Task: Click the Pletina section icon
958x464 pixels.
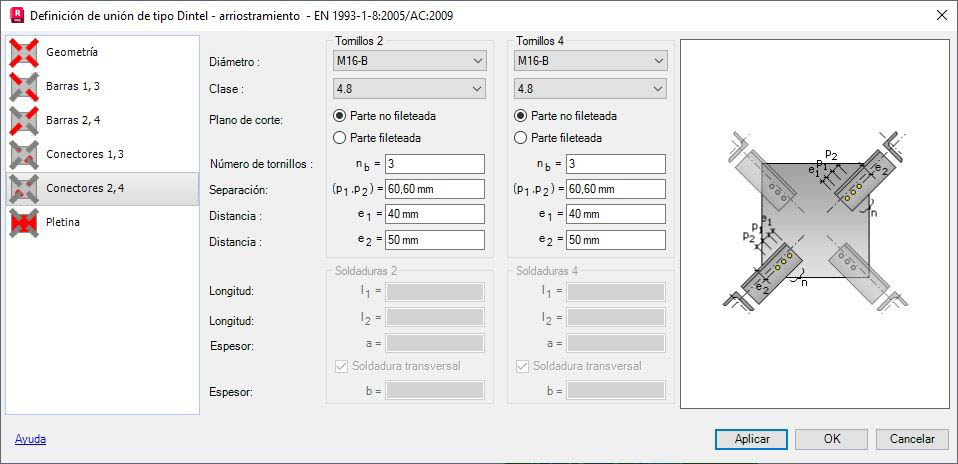Action: tap(24, 223)
